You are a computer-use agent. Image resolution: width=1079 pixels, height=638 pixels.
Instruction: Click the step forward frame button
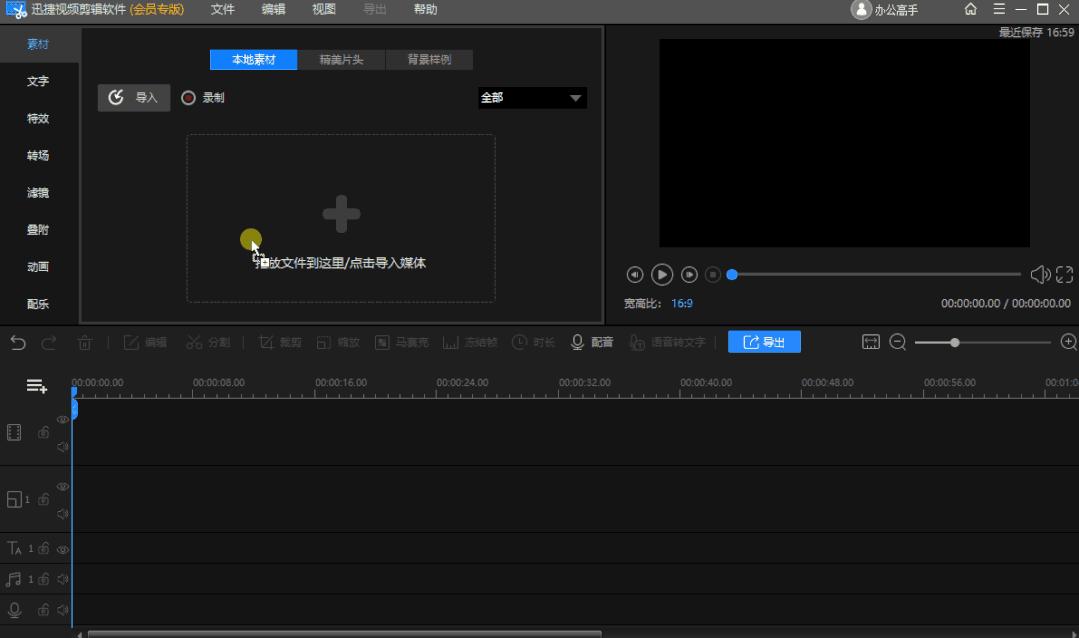(x=689, y=274)
